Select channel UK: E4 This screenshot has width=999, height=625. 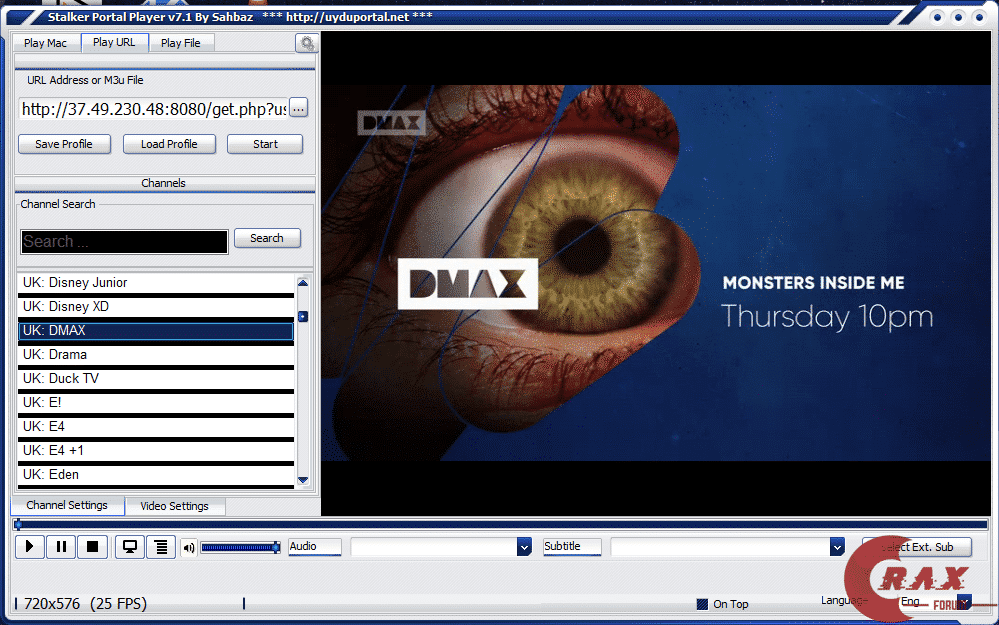[156, 427]
